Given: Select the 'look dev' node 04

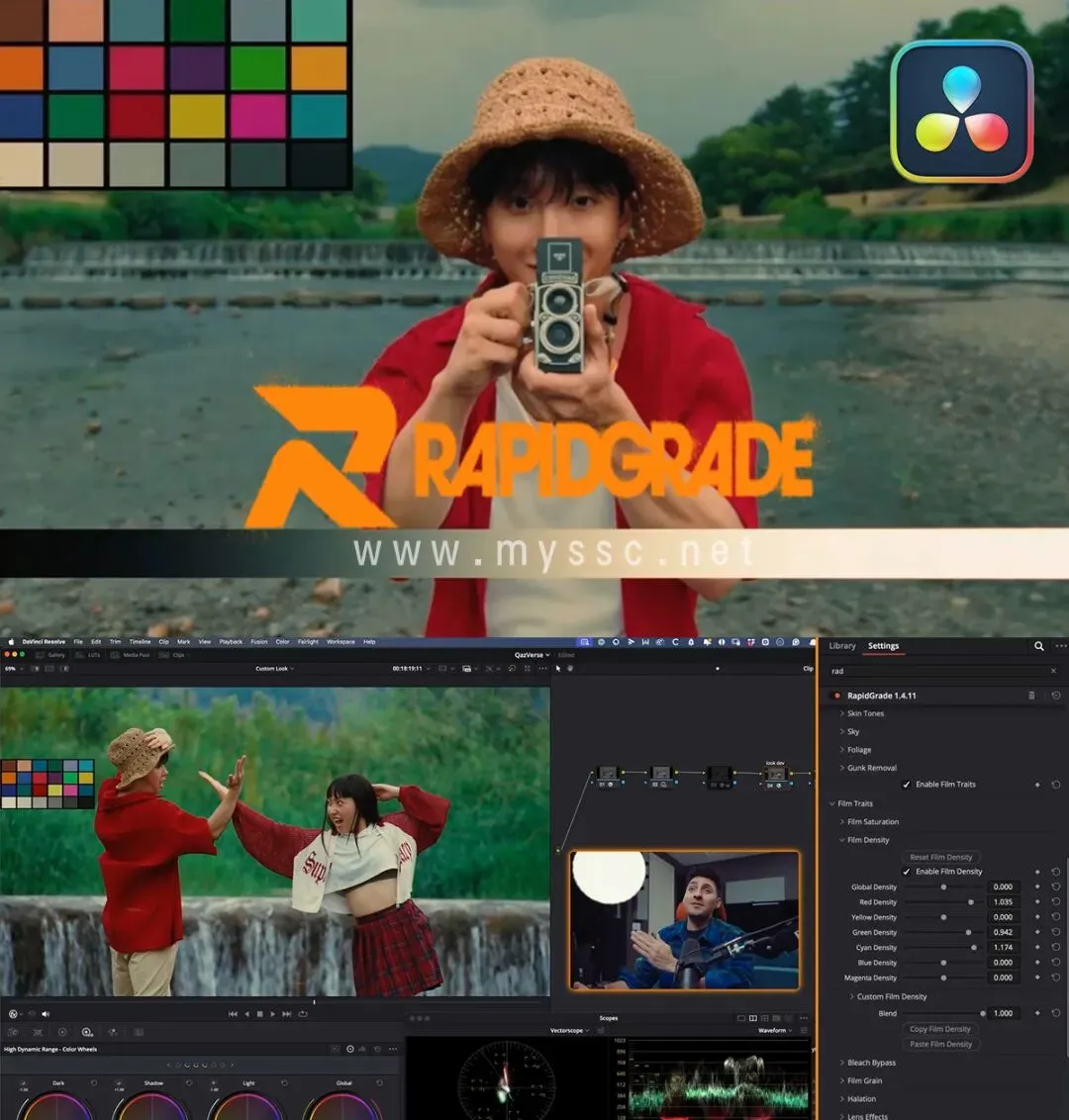Looking at the screenshot, I should (775, 775).
